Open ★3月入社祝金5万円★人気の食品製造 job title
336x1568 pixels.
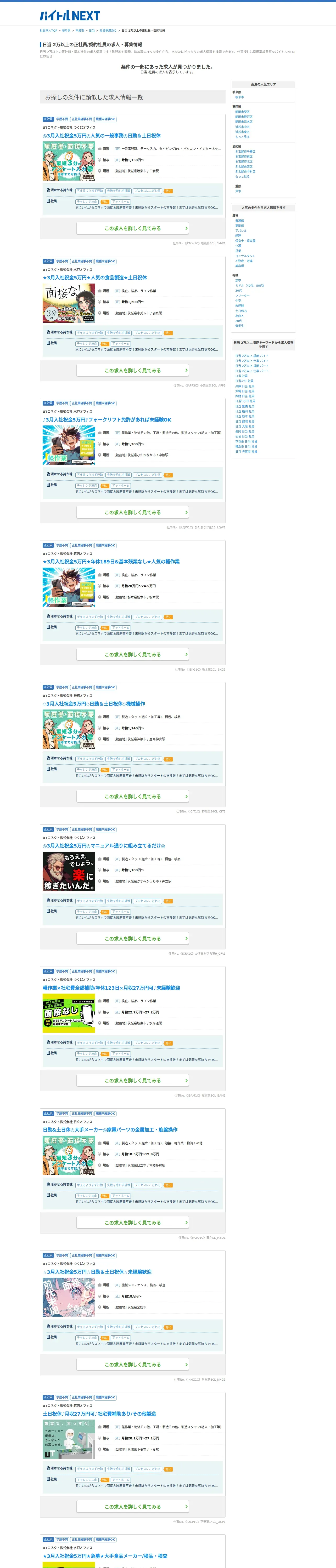[x=94, y=278]
